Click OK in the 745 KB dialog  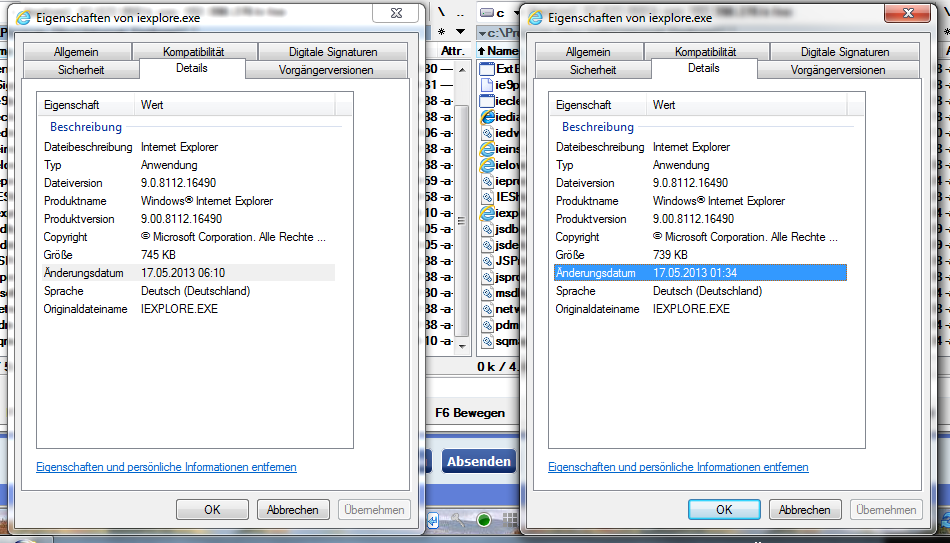coord(212,510)
